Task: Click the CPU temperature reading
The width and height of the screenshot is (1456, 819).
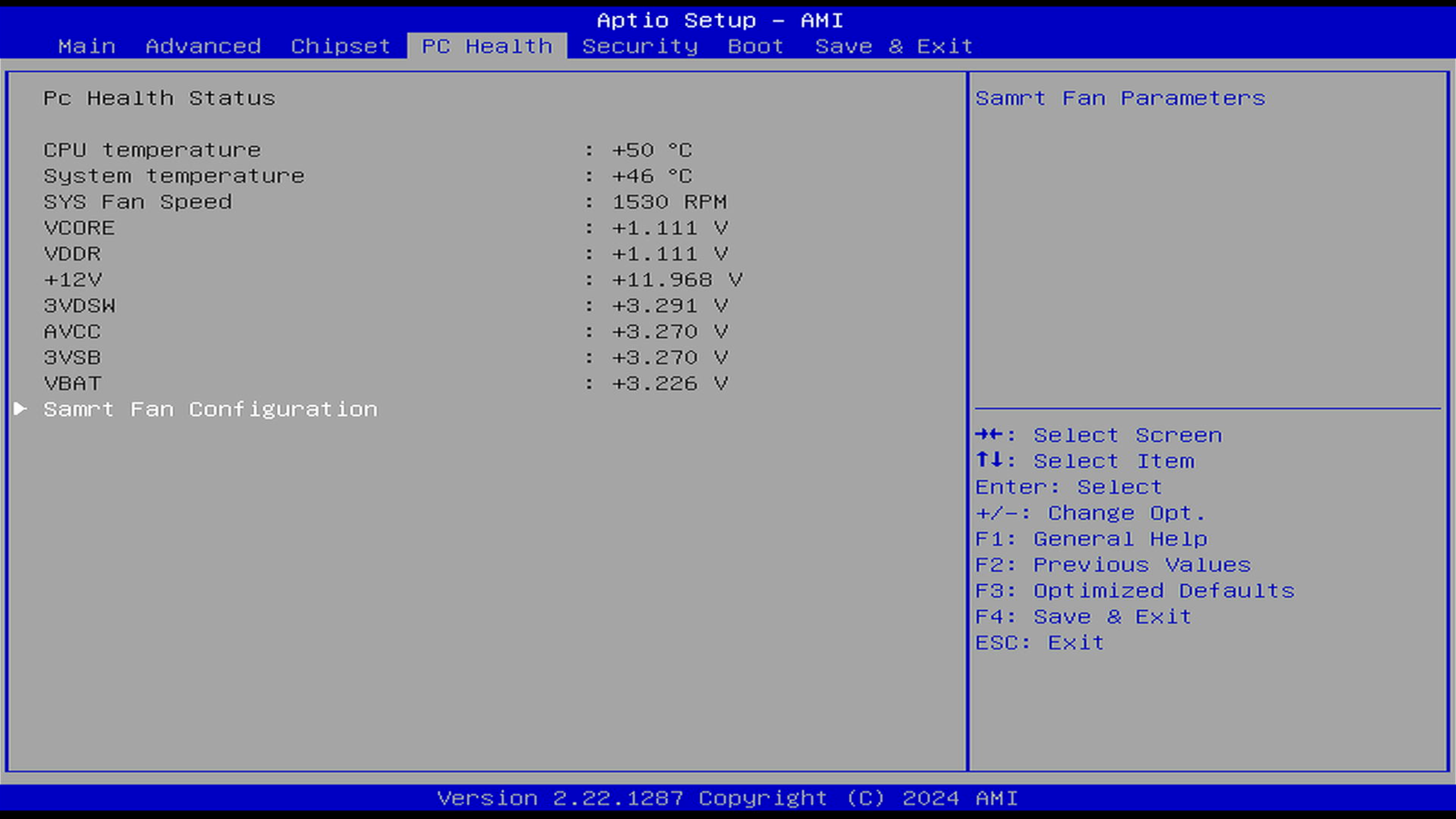Action: point(652,150)
